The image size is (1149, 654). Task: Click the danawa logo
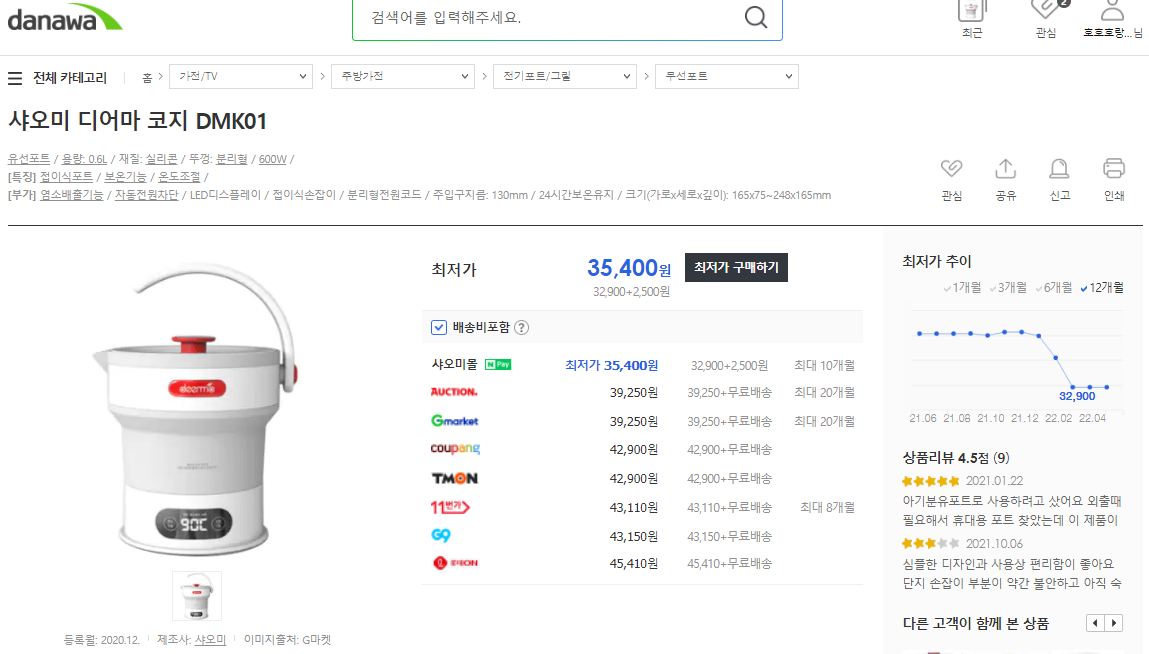tap(64, 18)
